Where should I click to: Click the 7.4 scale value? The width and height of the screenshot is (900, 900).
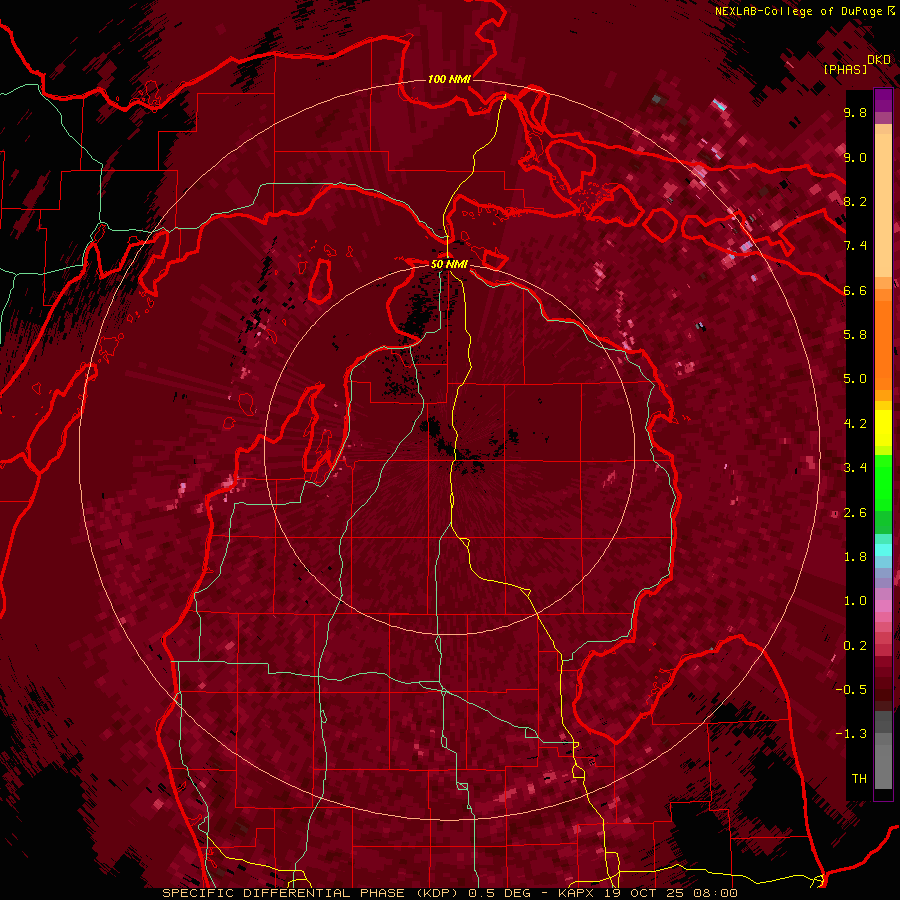[x=855, y=246]
